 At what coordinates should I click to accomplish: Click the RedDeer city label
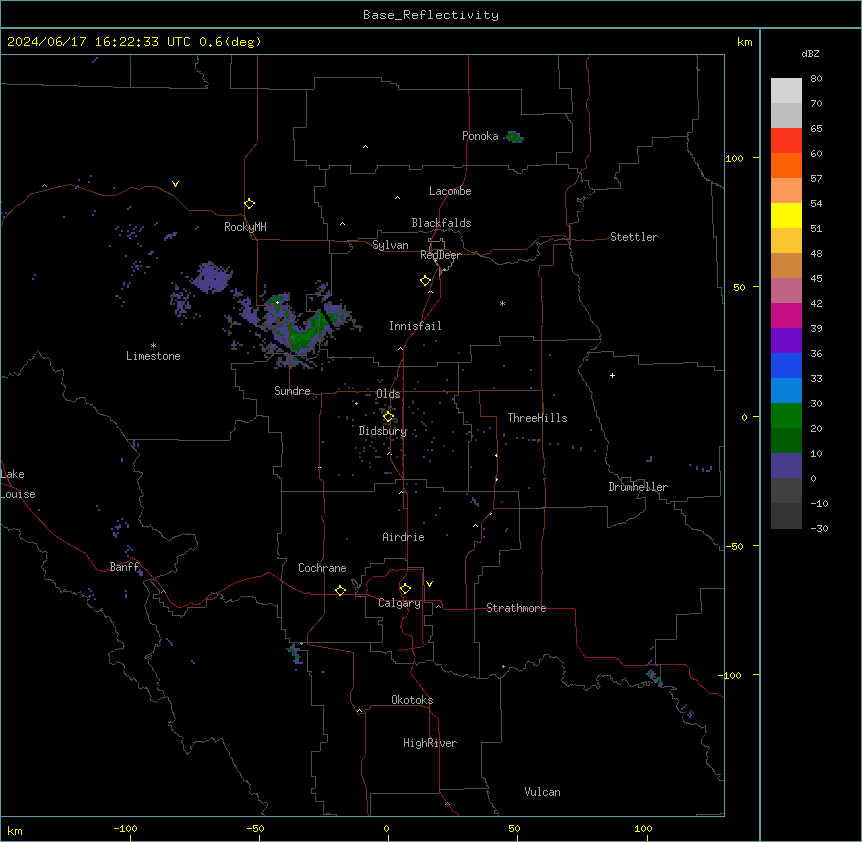(x=440, y=255)
